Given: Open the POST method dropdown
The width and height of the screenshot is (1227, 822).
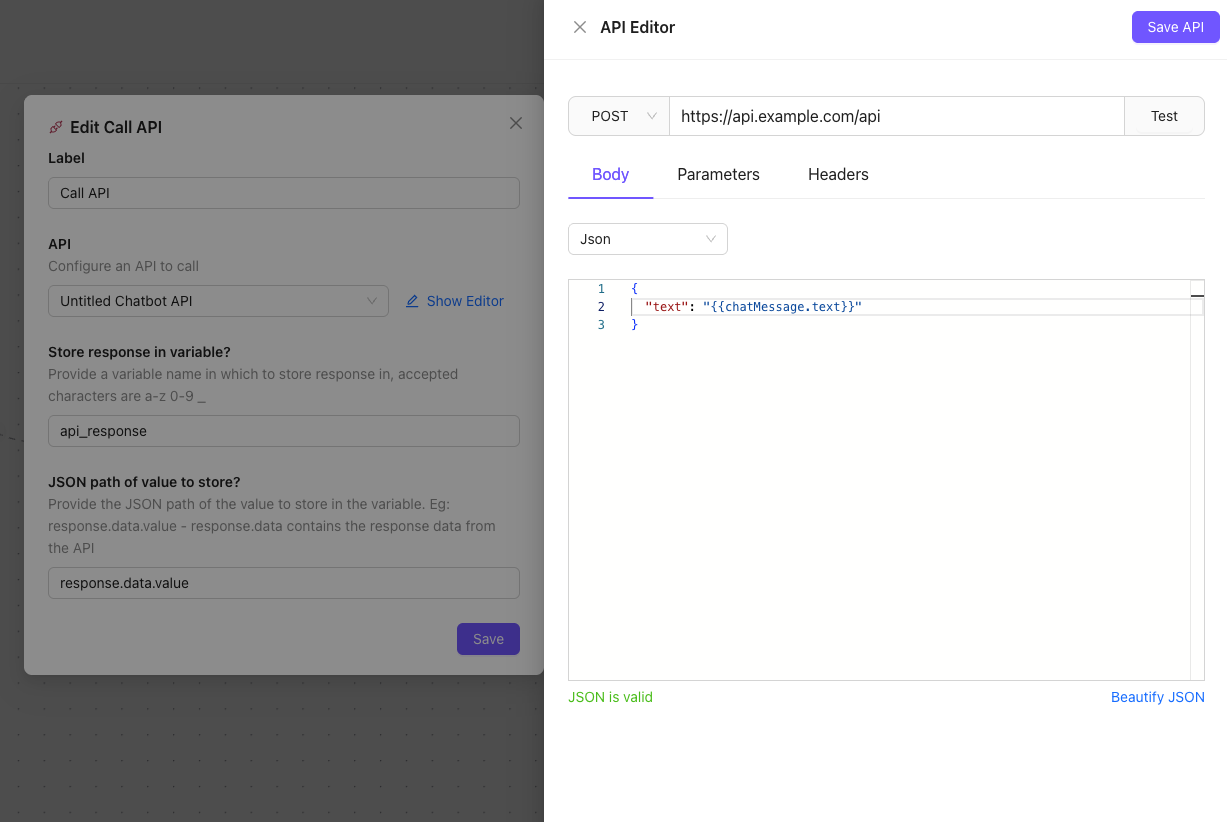Looking at the screenshot, I should [619, 116].
